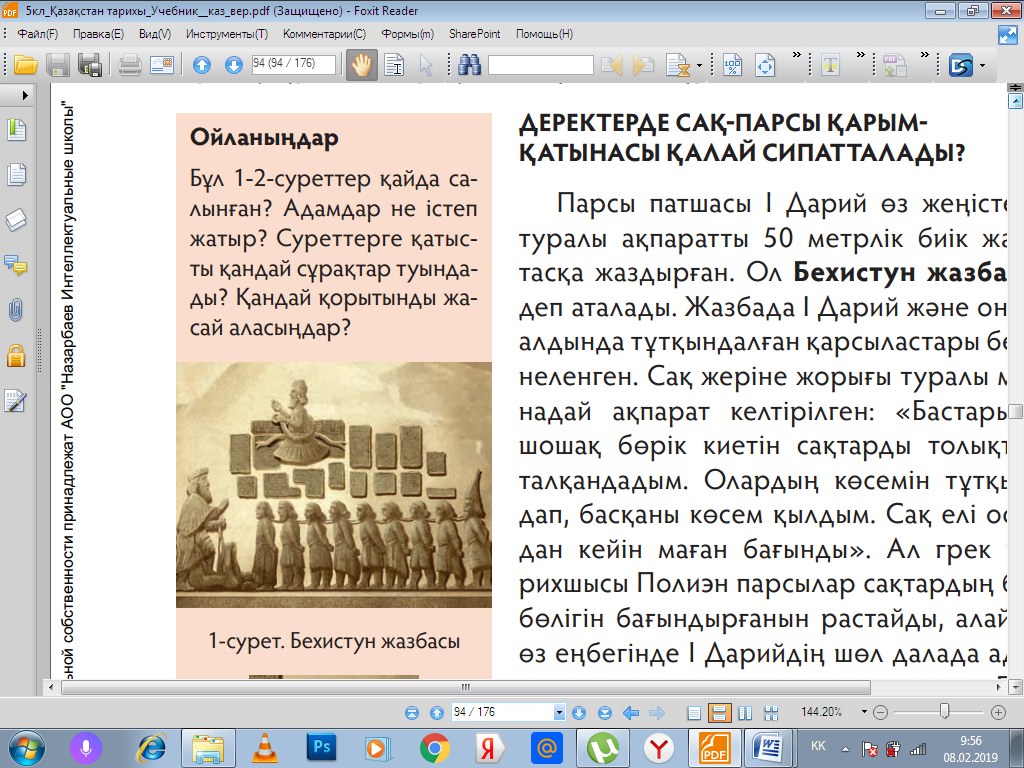Open Photoshop from the taskbar
The height and width of the screenshot is (768, 1024).
tap(321, 748)
